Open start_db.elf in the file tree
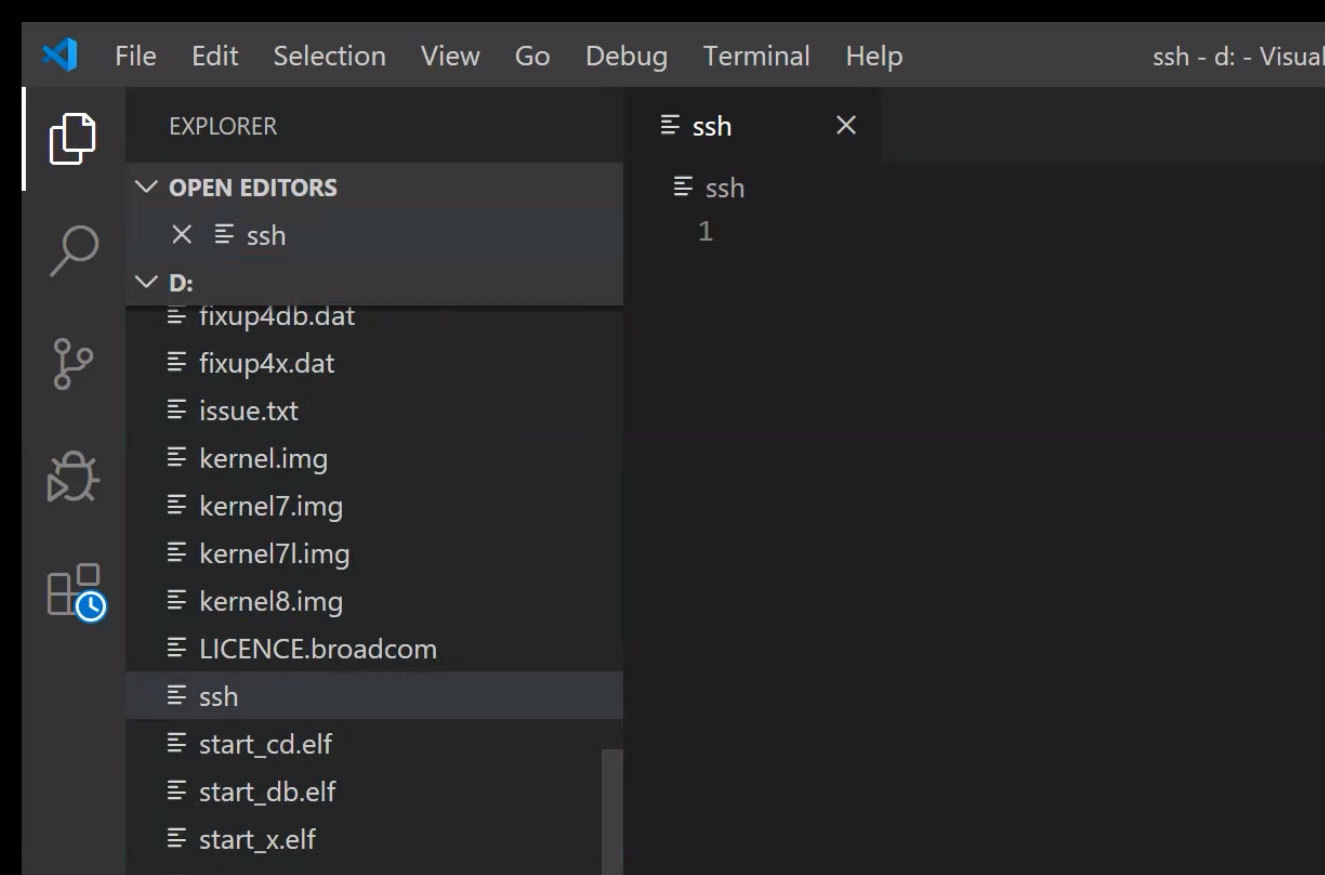This screenshot has height=875, width=1325. click(375, 792)
